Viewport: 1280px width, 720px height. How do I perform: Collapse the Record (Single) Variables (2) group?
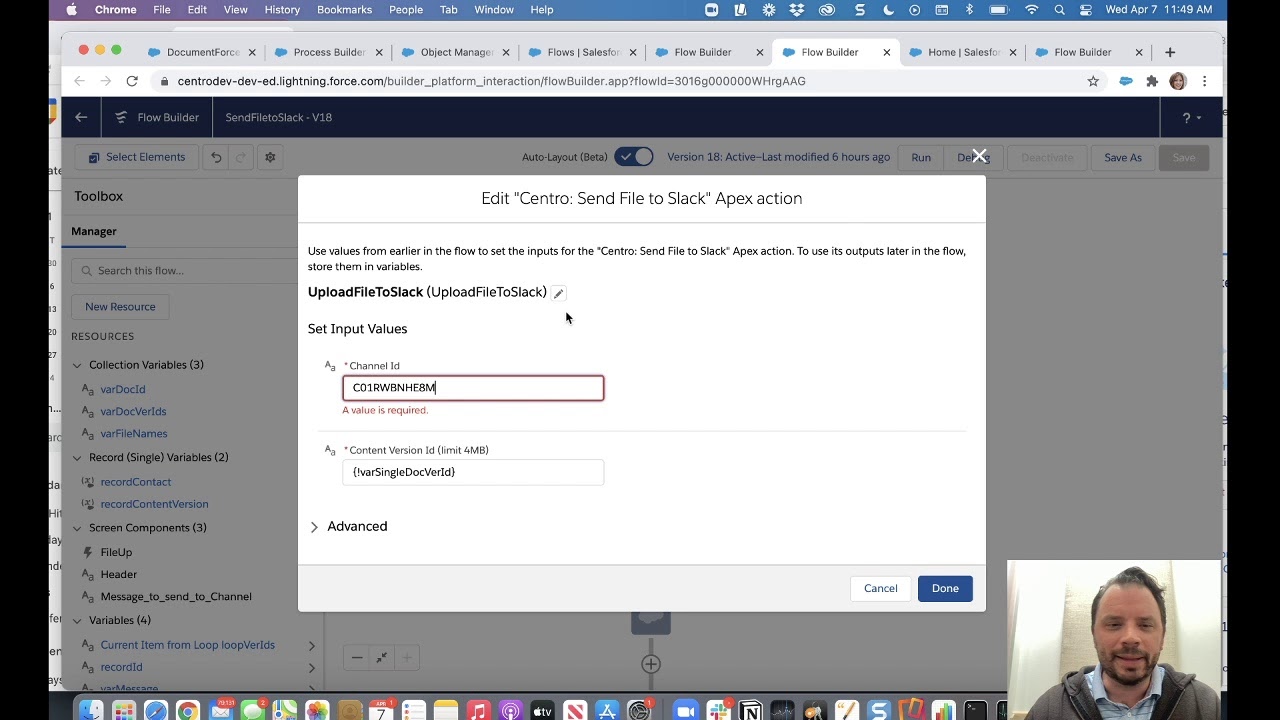(77, 458)
